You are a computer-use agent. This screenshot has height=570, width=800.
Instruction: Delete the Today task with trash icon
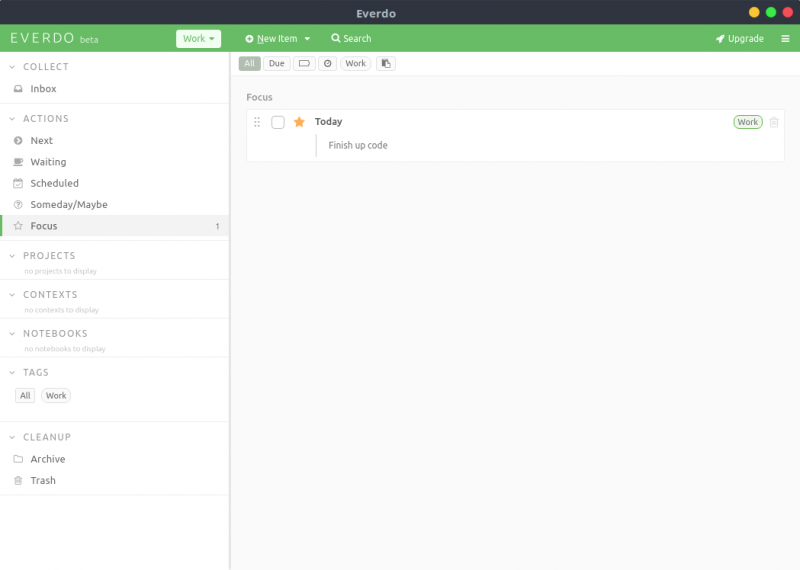[x=774, y=122]
